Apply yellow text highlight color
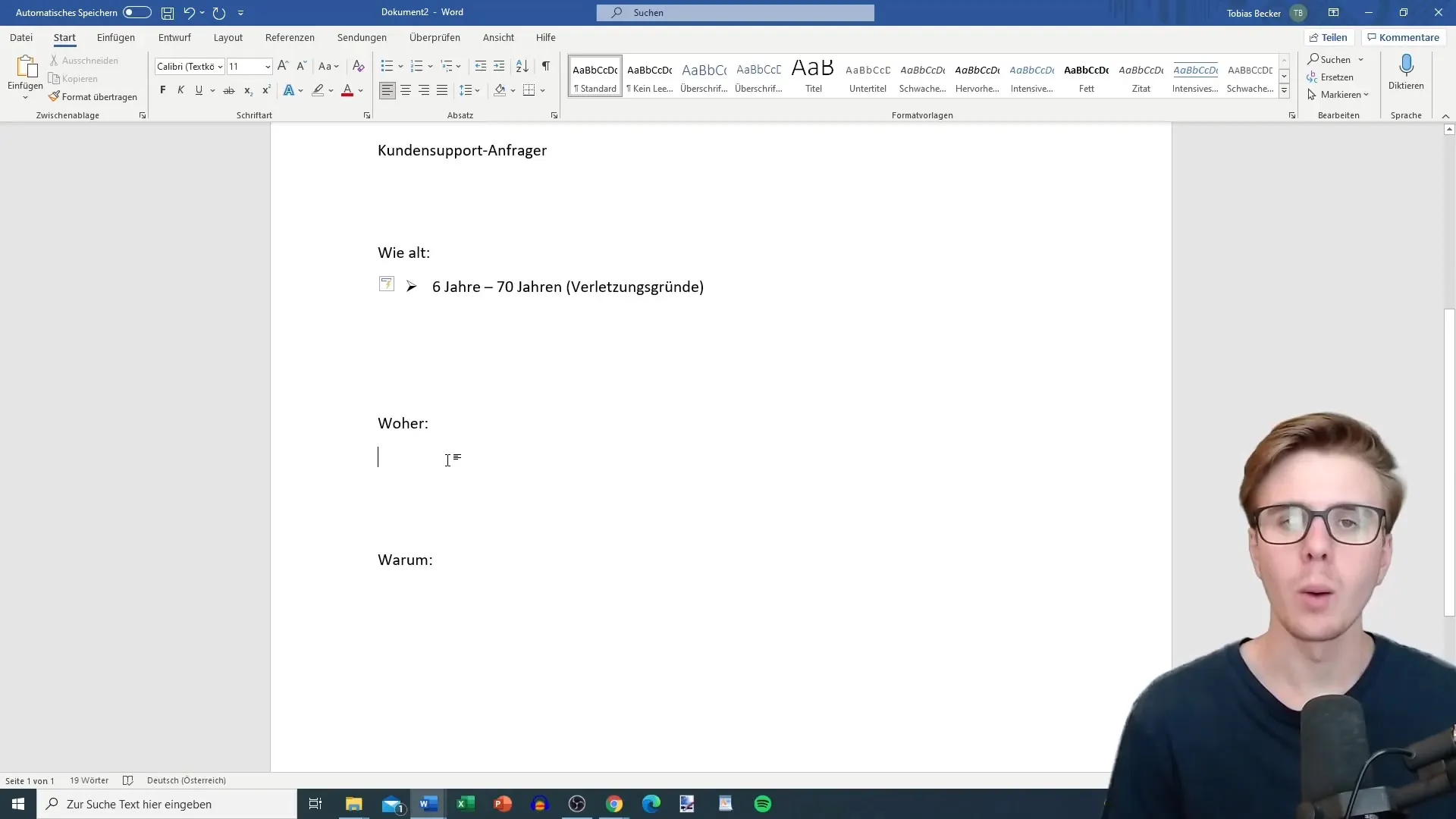Screen dimensions: 1456x819 tap(318, 90)
